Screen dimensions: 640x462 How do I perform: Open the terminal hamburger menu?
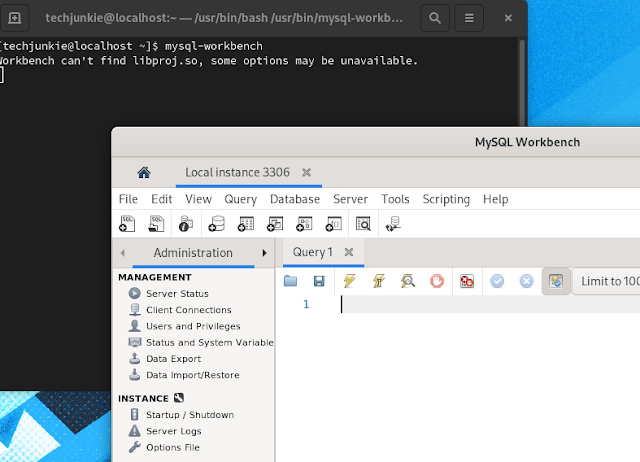pos(469,18)
